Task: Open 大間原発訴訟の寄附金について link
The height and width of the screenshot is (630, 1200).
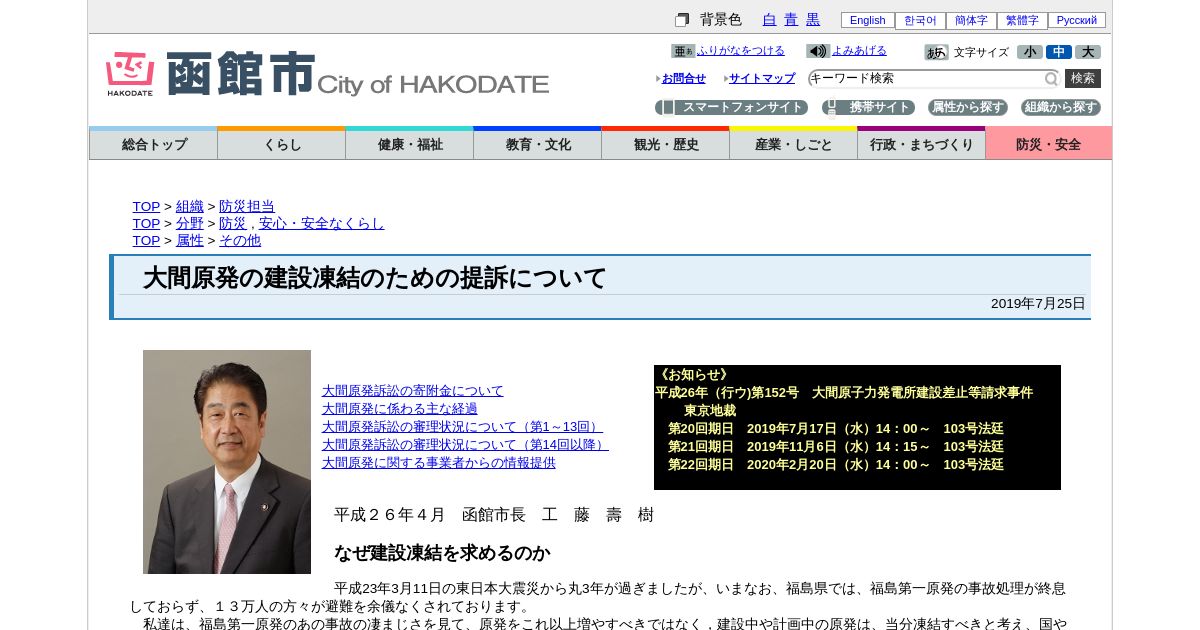Action: [x=413, y=391]
